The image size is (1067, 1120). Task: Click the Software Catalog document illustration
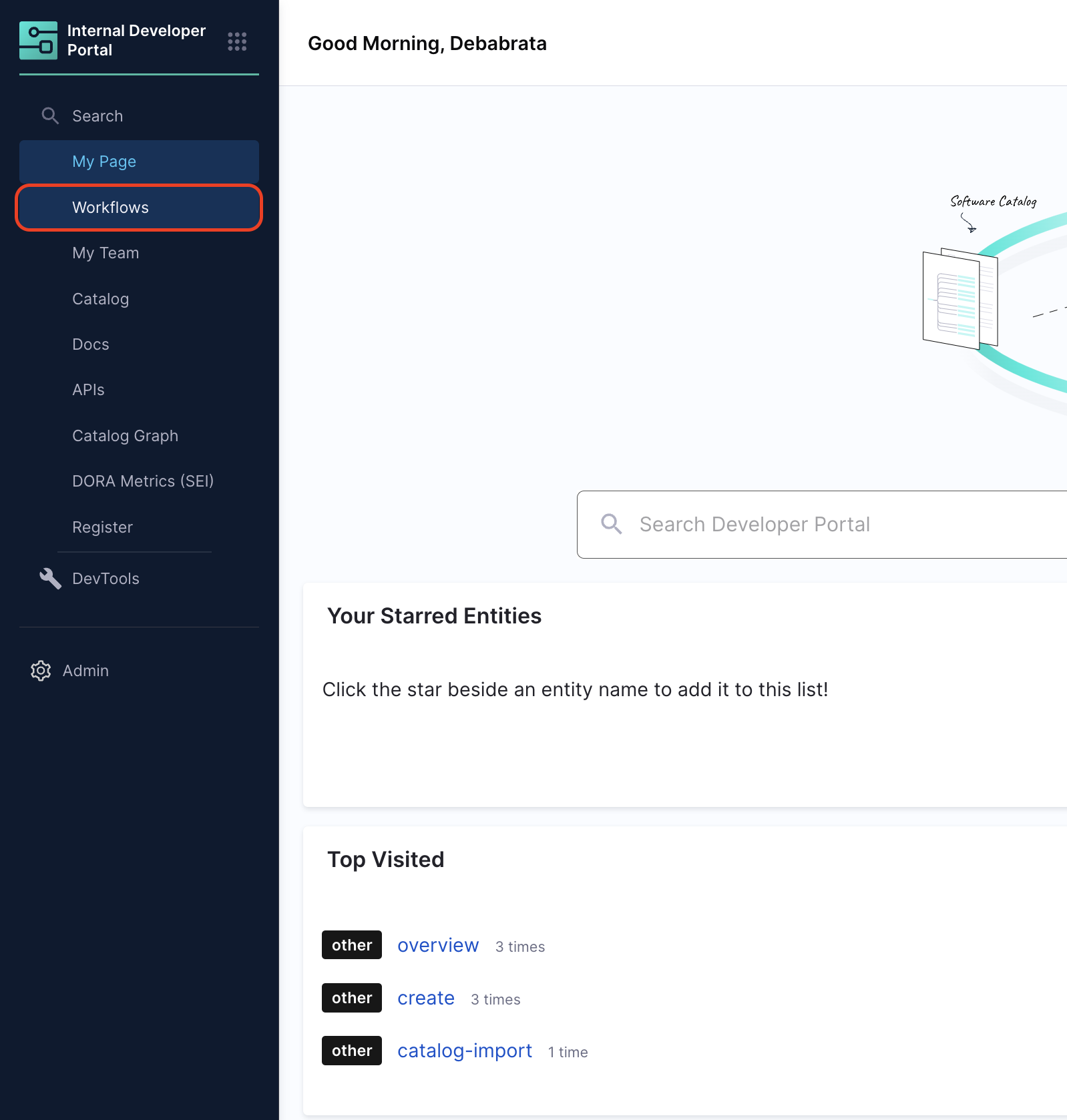click(959, 299)
